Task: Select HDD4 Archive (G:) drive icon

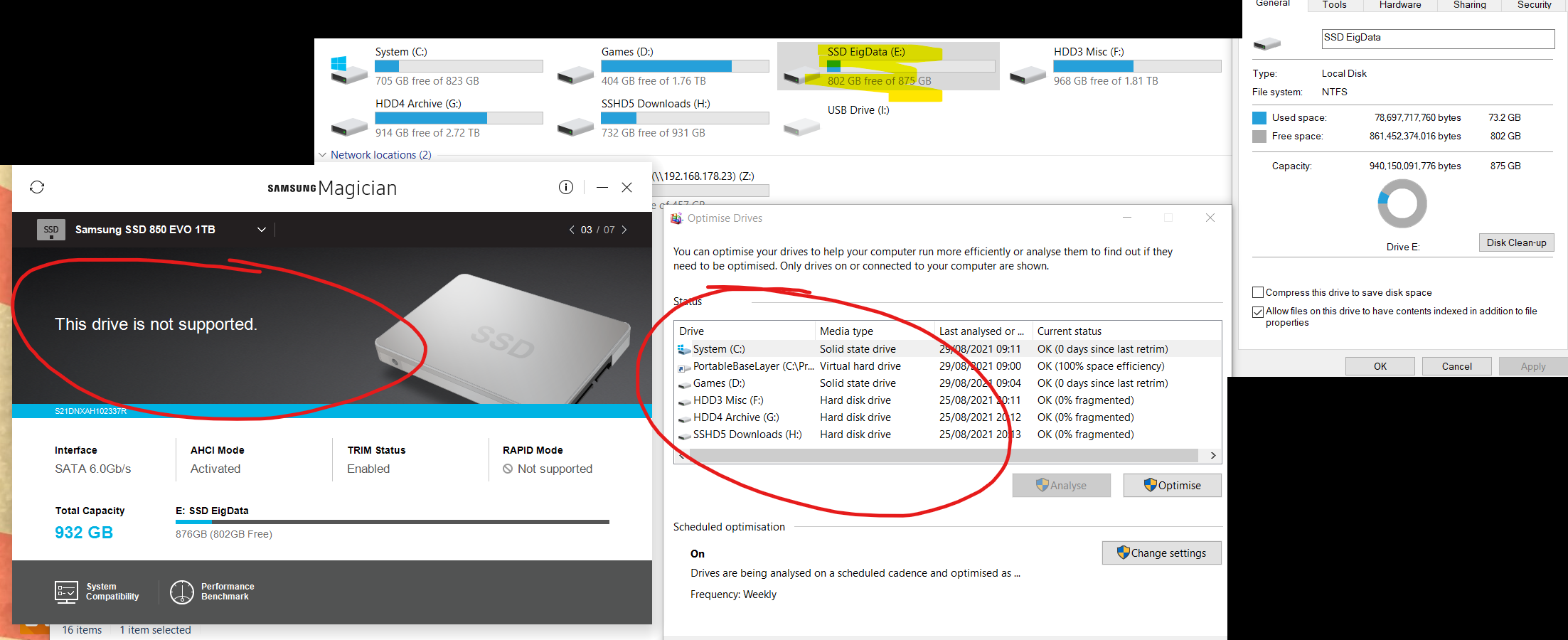Action: click(x=349, y=127)
